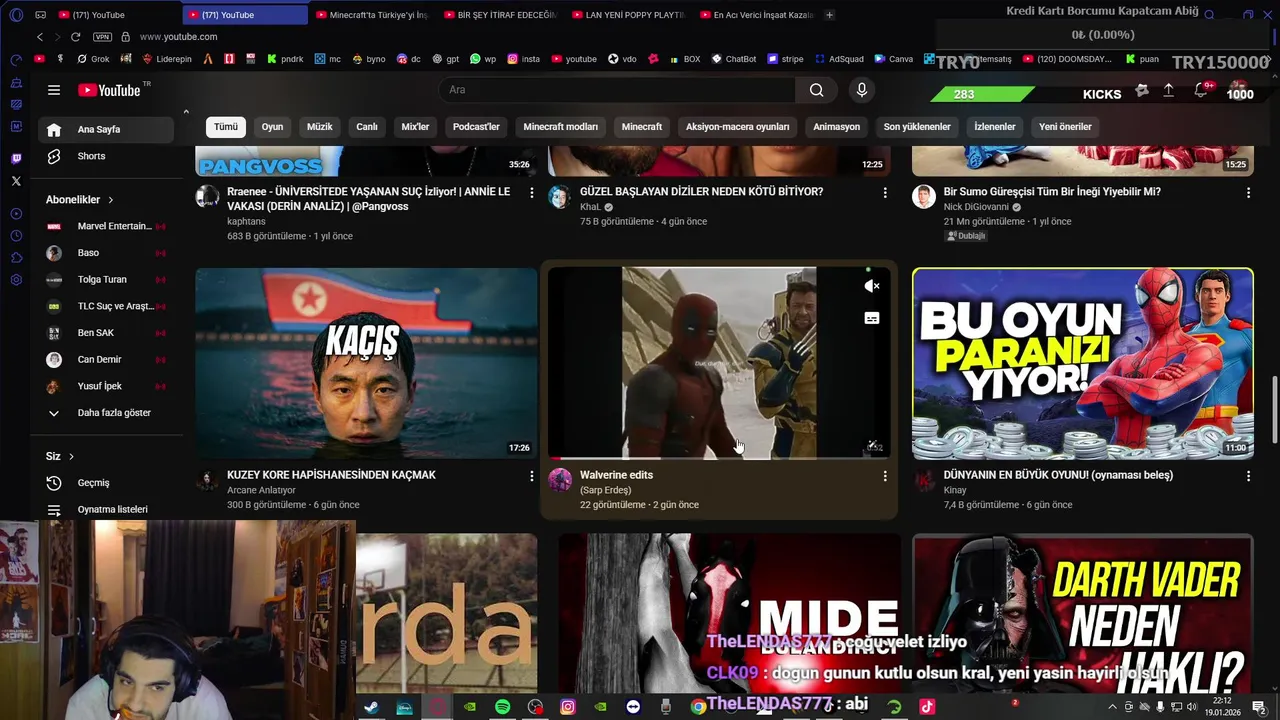Expand the Siz section arrow
1280x720 pixels.
tap(71, 457)
